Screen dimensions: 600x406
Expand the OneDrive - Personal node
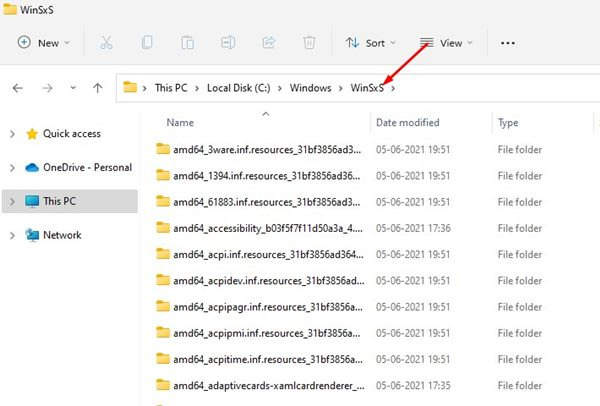click(x=12, y=168)
